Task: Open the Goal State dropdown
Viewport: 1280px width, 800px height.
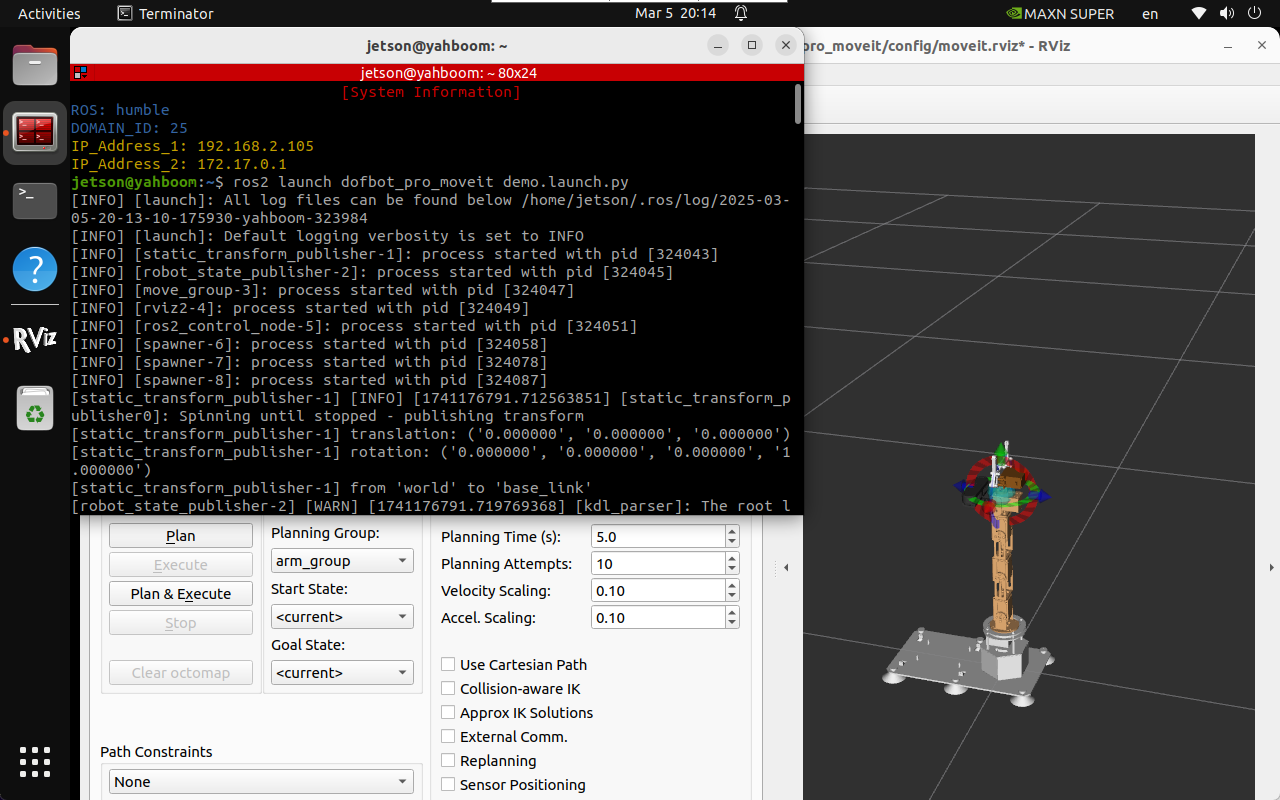Action: (x=342, y=673)
